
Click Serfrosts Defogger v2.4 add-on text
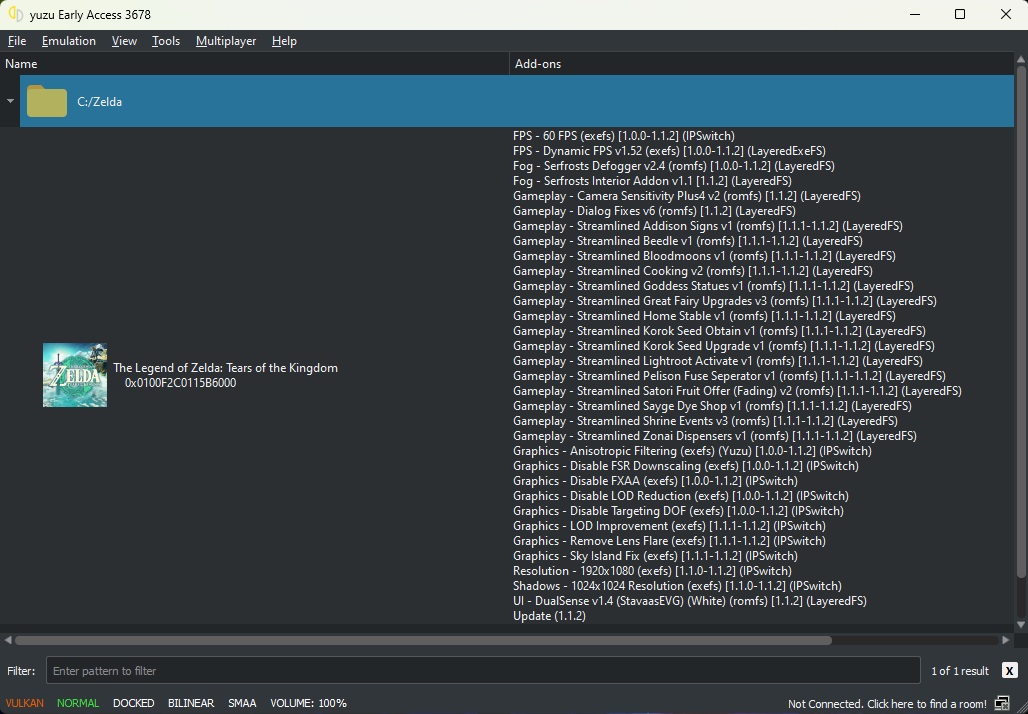(673, 166)
